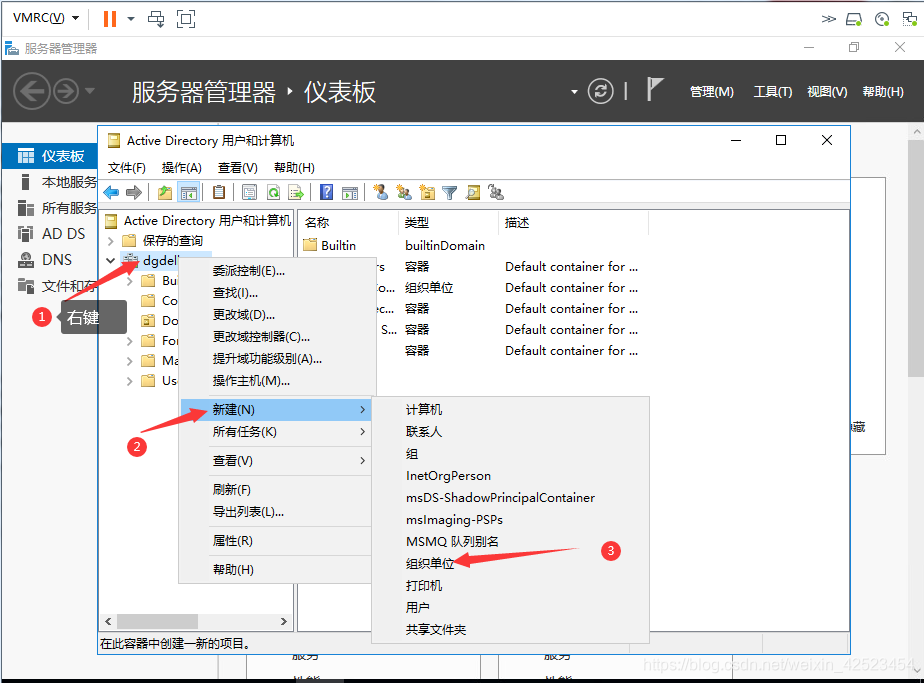Open 视图(V) menu in Server Manager
The width and height of the screenshot is (924, 683).
(x=827, y=92)
